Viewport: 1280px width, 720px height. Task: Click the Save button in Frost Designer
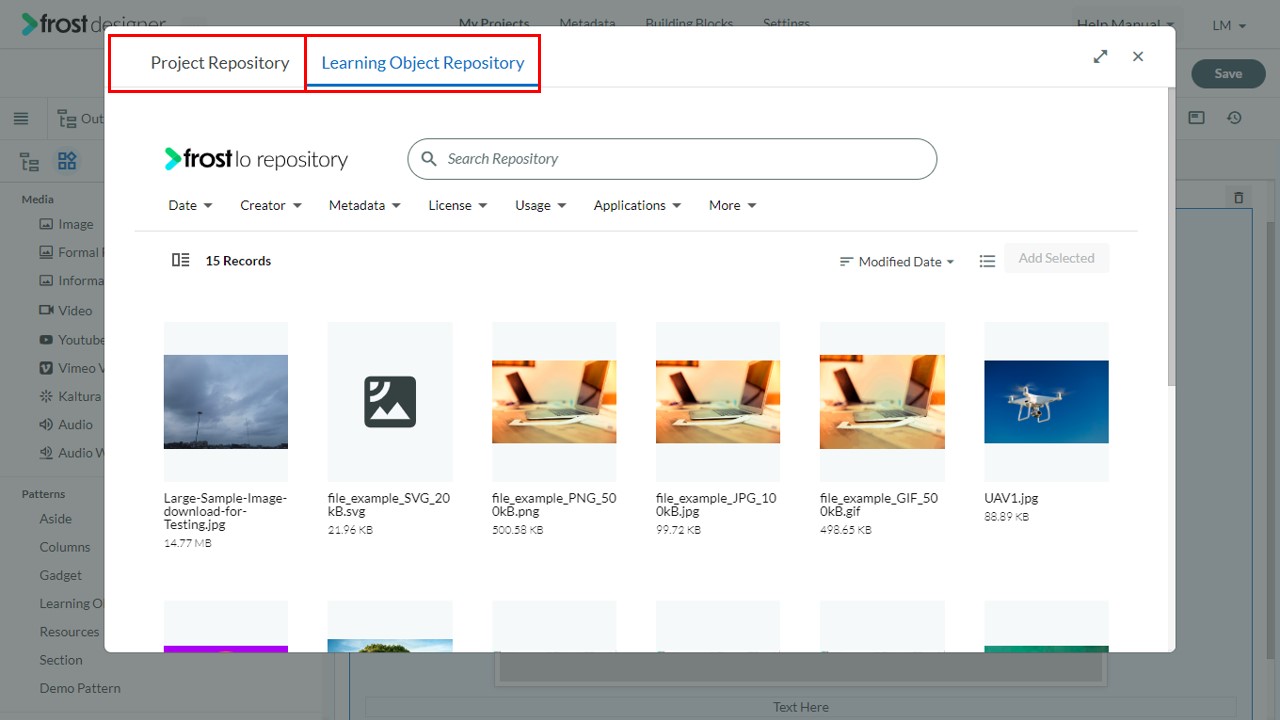[1228, 74]
